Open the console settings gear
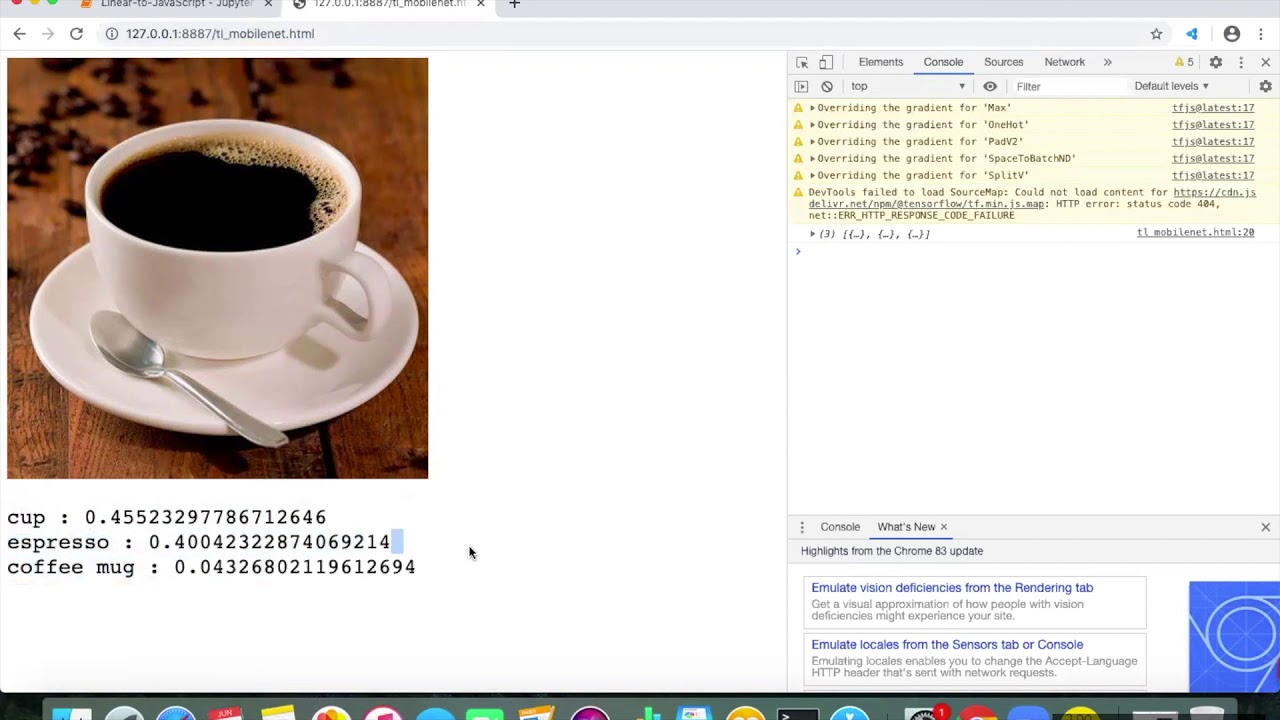 point(1266,87)
